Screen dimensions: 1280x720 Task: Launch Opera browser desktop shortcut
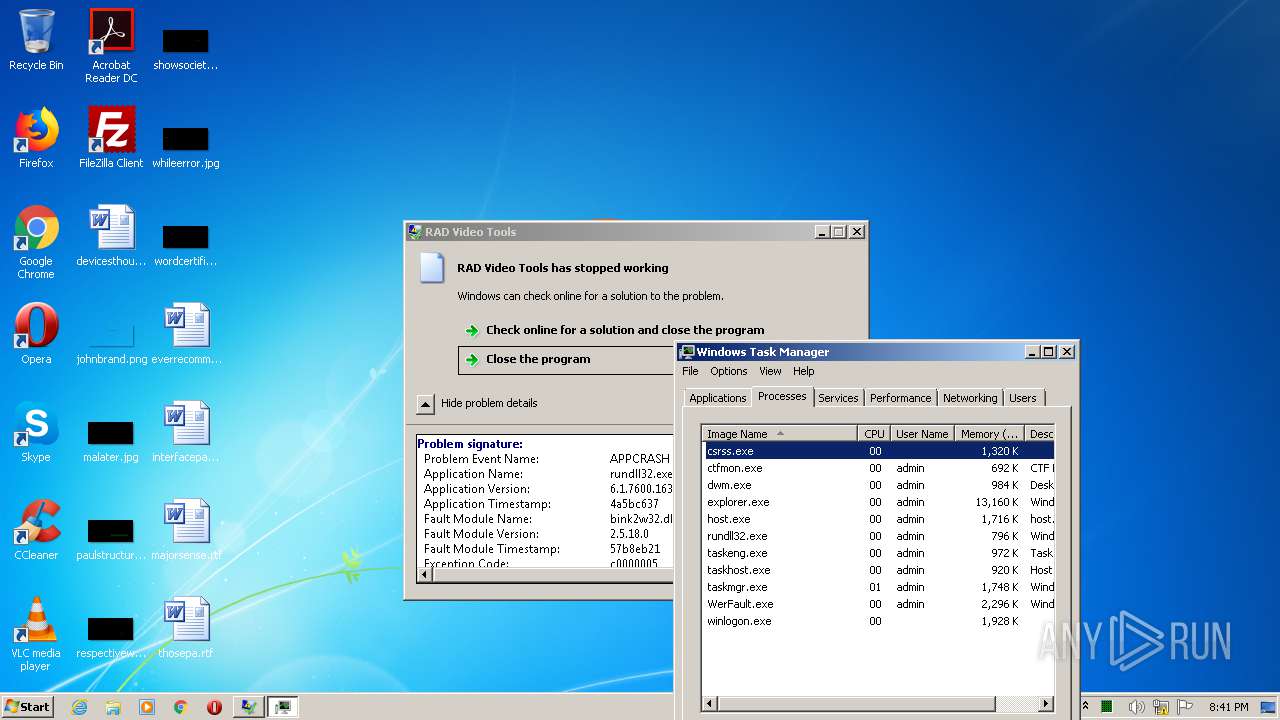click(36, 334)
